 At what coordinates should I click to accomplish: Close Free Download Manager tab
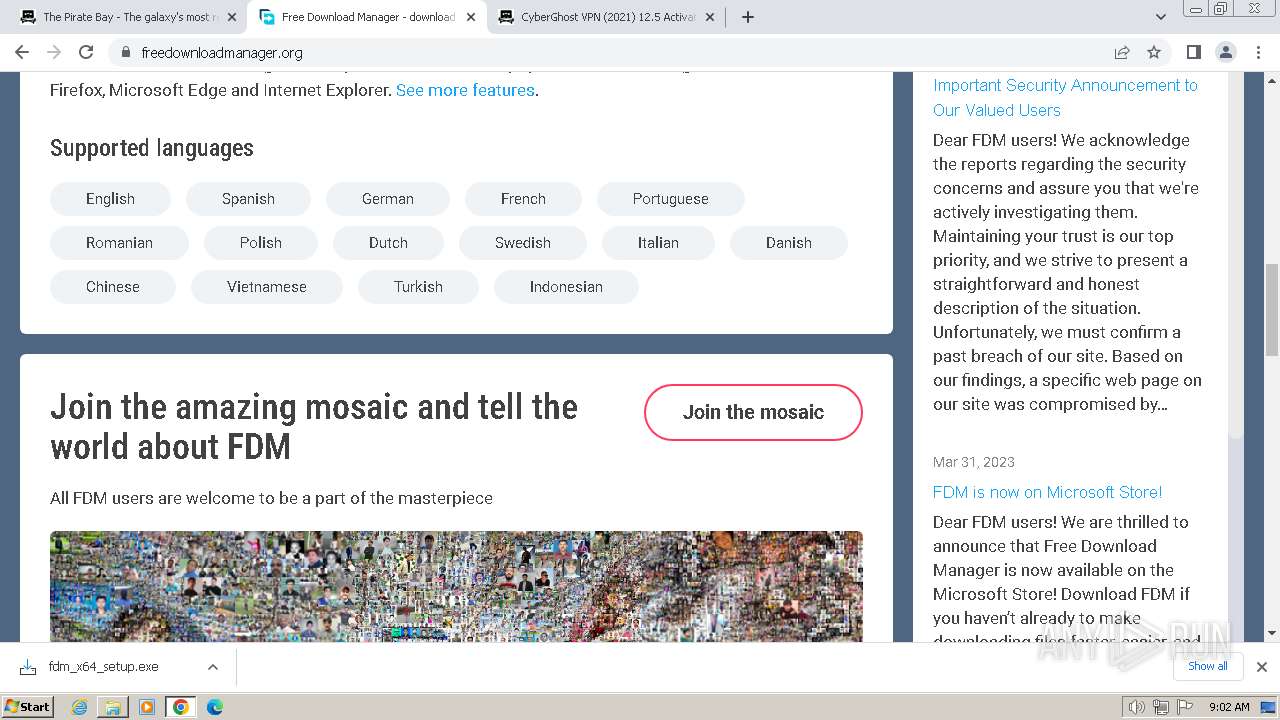point(471,17)
